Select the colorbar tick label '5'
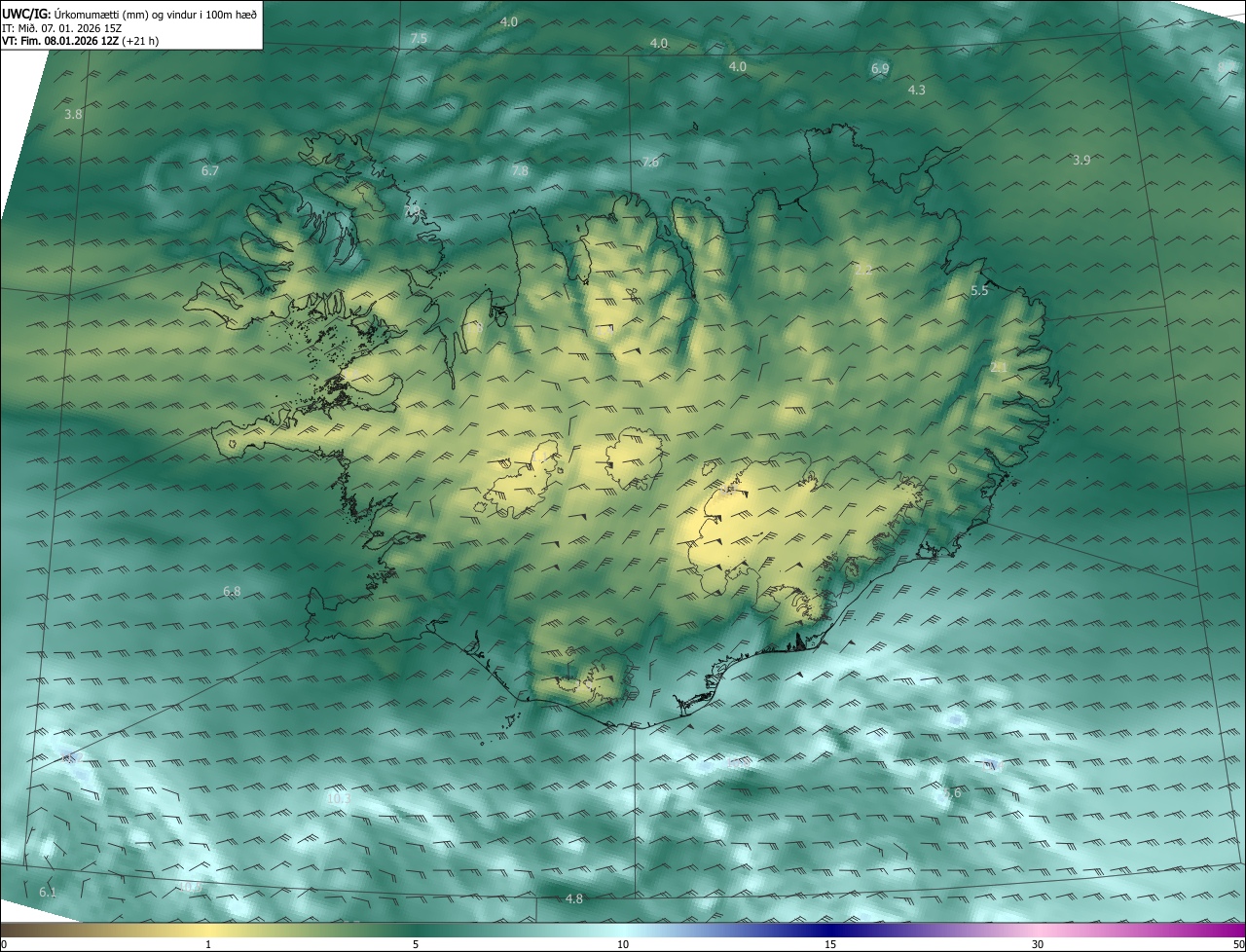This screenshot has width=1246, height=952. pyautogui.click(x=416, y=944)
